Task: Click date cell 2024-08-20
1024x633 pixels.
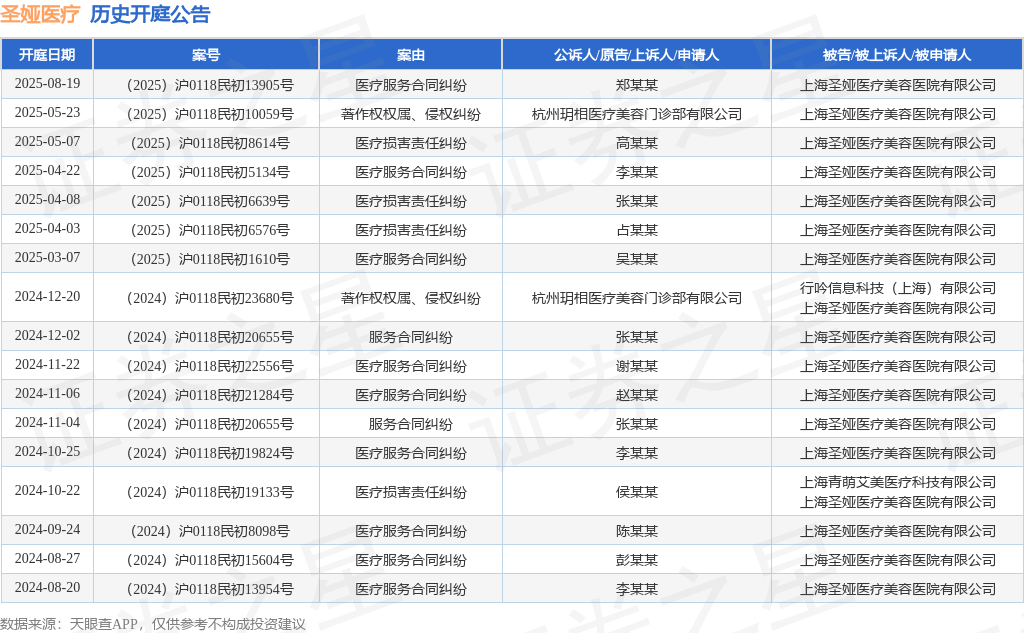Action: pyautogui.click(x=47, y=587)
